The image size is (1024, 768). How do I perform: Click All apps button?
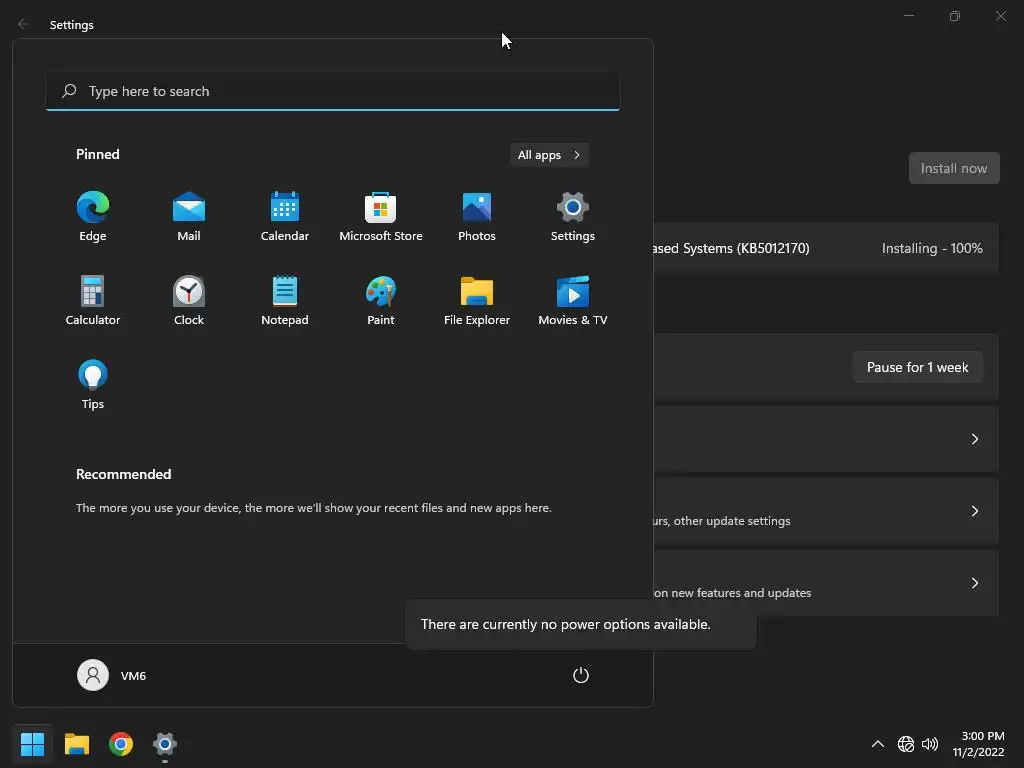(549, 155)
